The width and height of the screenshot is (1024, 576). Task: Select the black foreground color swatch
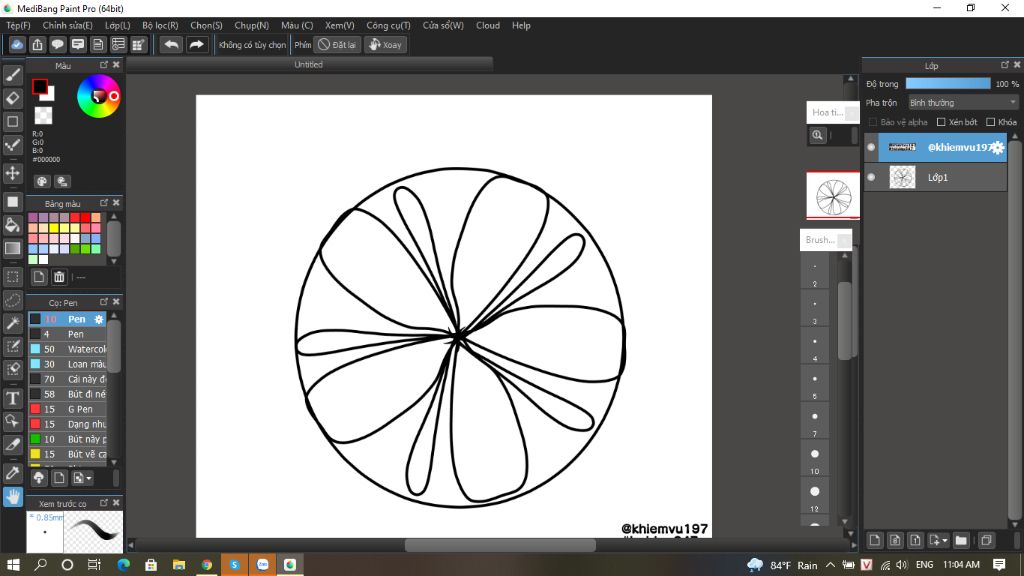tap(39, 86)
